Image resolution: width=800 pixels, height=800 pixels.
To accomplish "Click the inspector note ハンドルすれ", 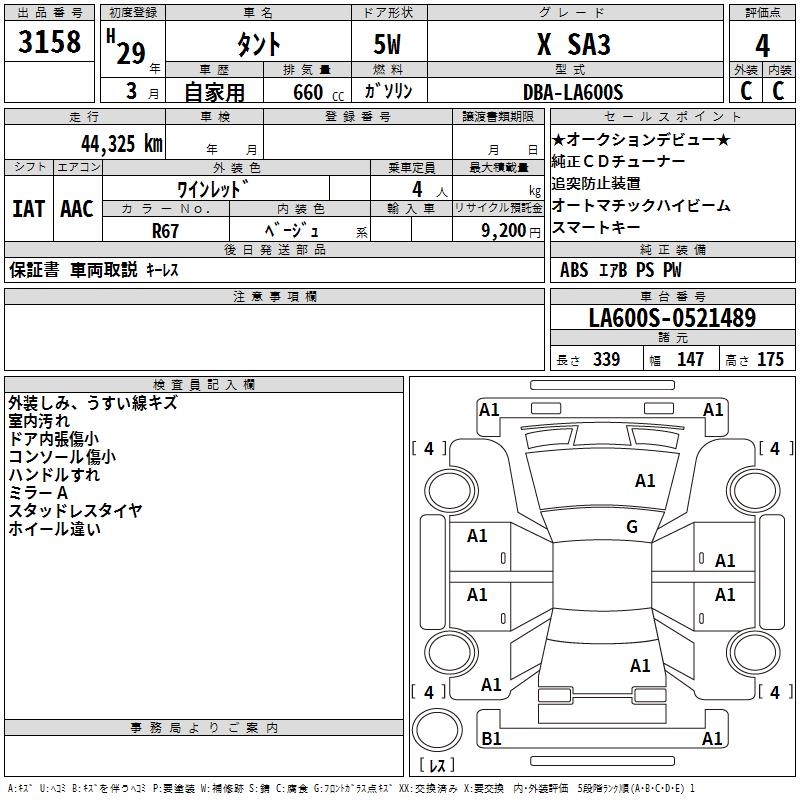I will tap(54, 474).
